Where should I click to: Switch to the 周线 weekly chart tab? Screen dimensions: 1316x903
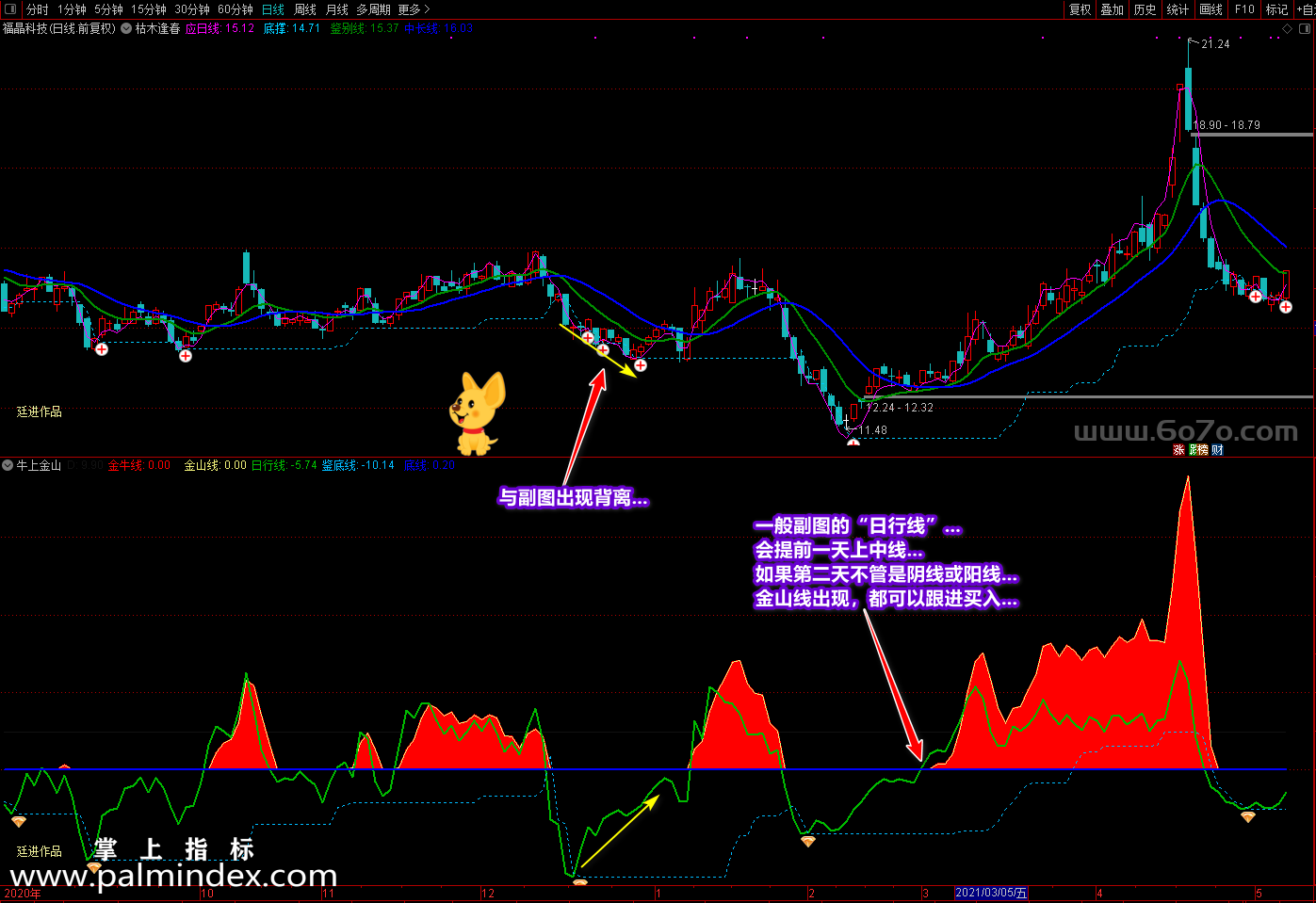click(x=305, y=9)
